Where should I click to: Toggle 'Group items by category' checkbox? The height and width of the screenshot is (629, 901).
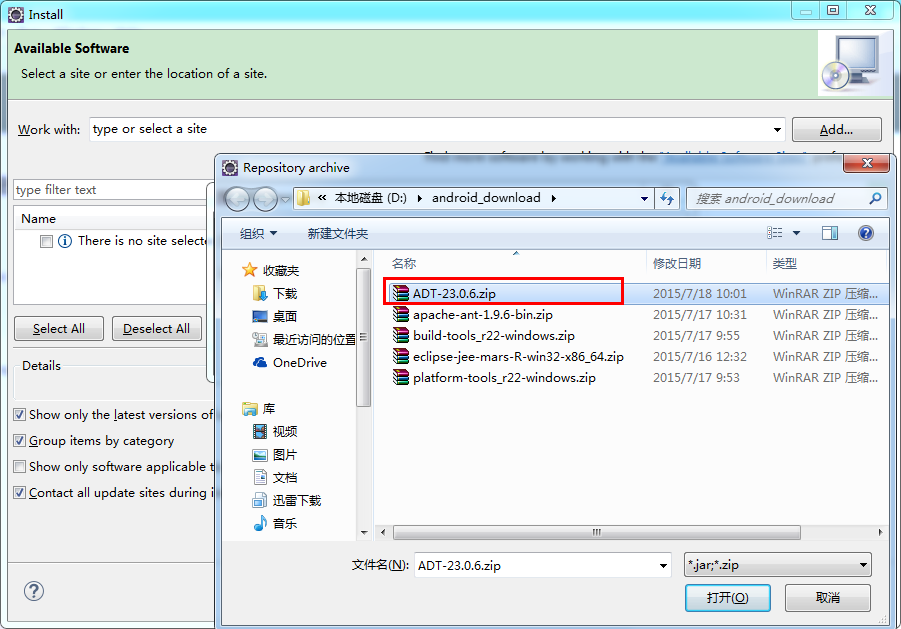tap(20, 441)
